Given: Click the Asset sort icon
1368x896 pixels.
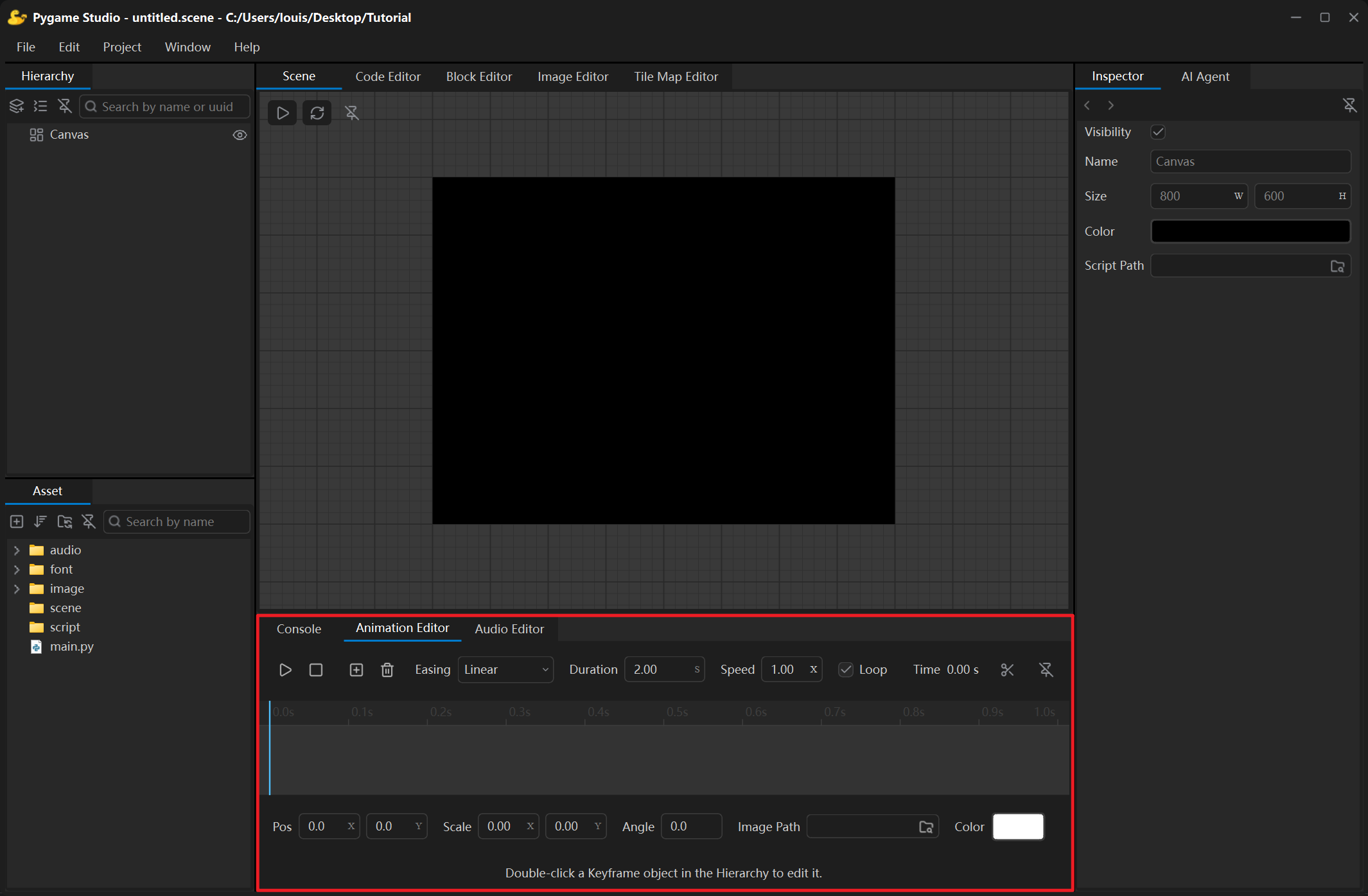Looking at the screenshot, I should (40, 522).
